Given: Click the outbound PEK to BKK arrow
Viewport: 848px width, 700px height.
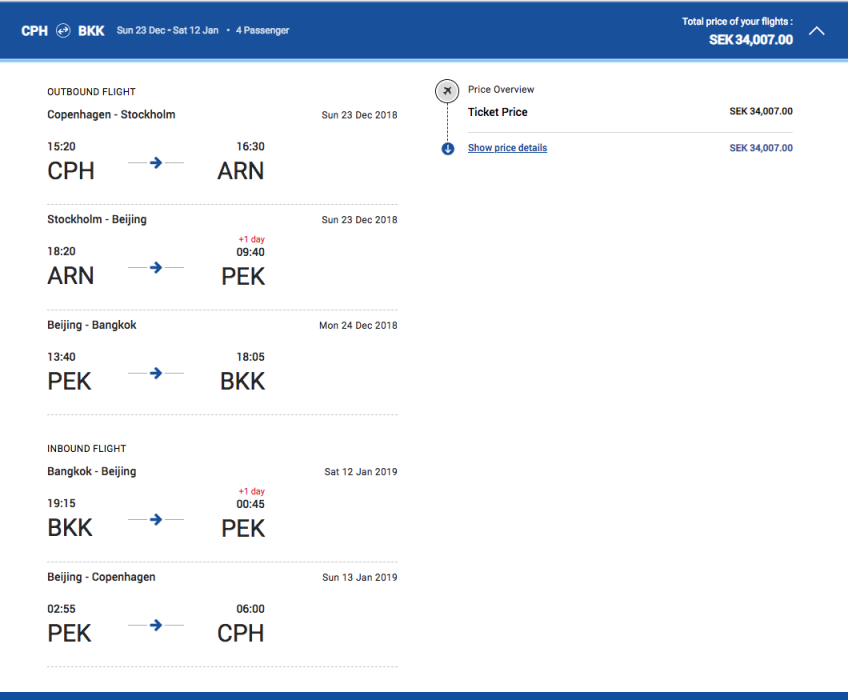Looking at the screenshot, I should click(x=156, y=373).
